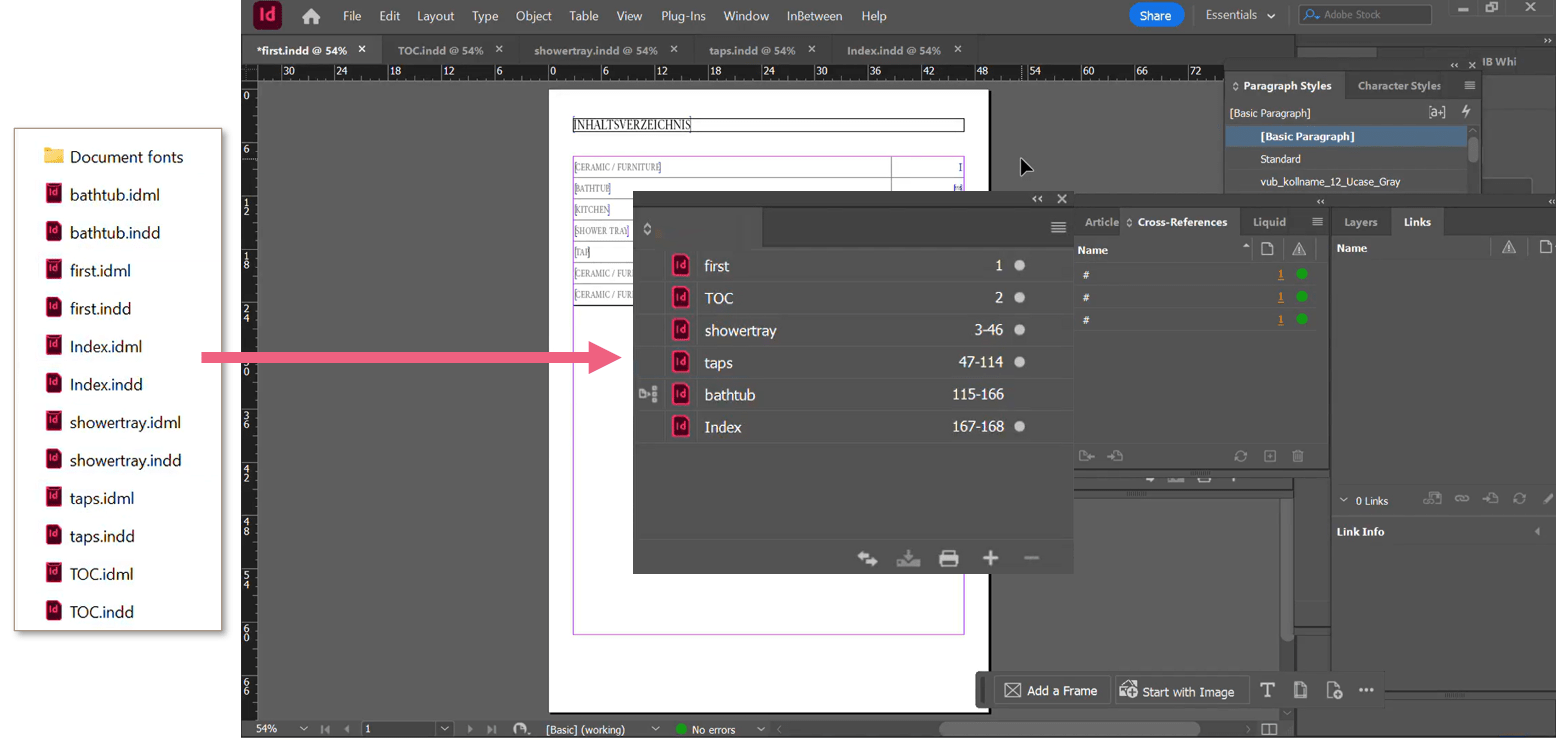Click the Print Book icon in Book panel
Screen dimensions: 1557x738
coord(948,558)
